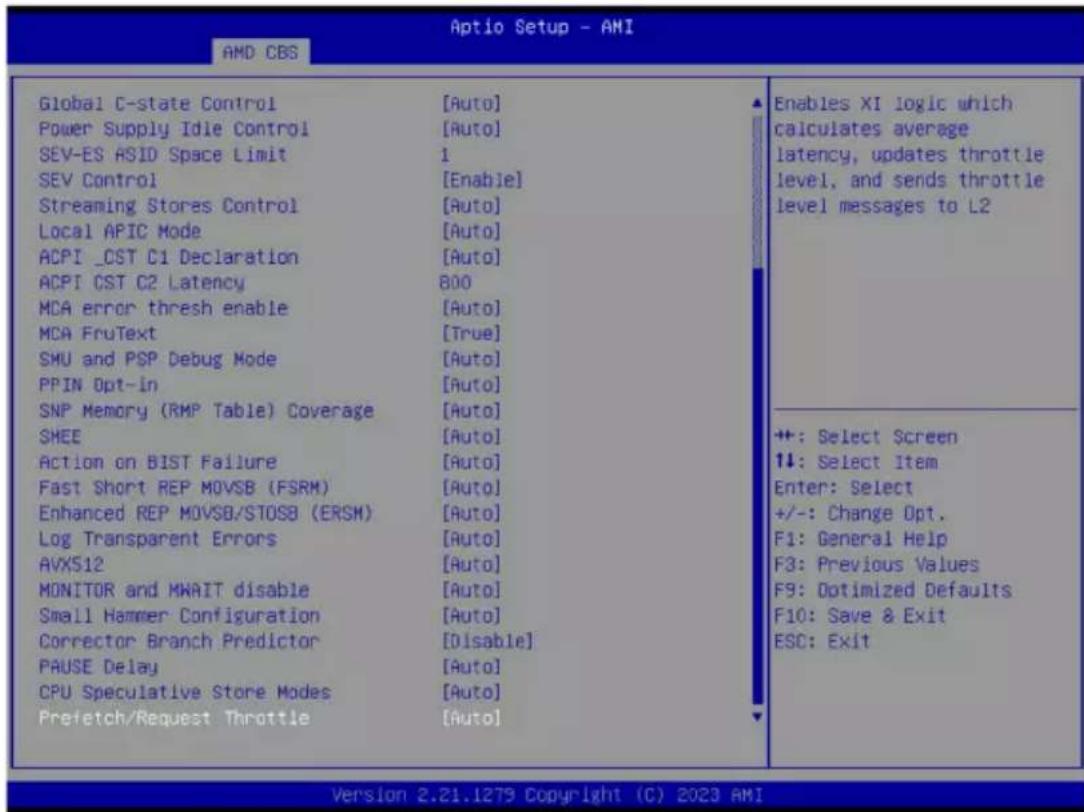Change MCA FruText [True] option

coord(471,334)
